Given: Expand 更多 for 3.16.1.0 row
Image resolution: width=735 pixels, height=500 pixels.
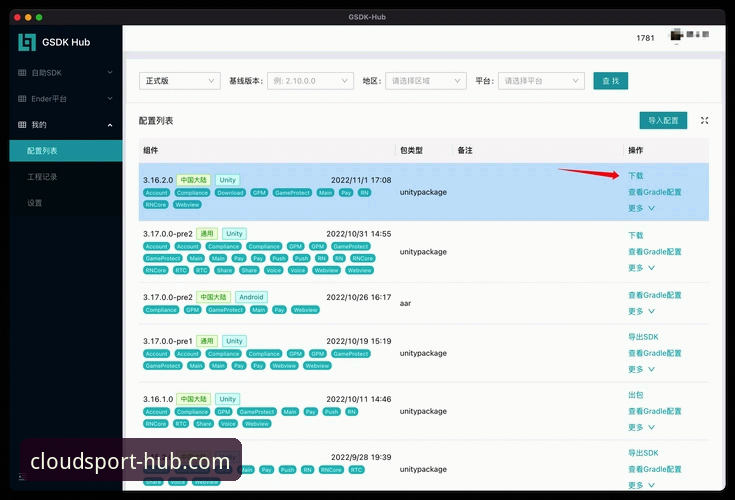Looking at the screenshot, I should pos(641,427).
